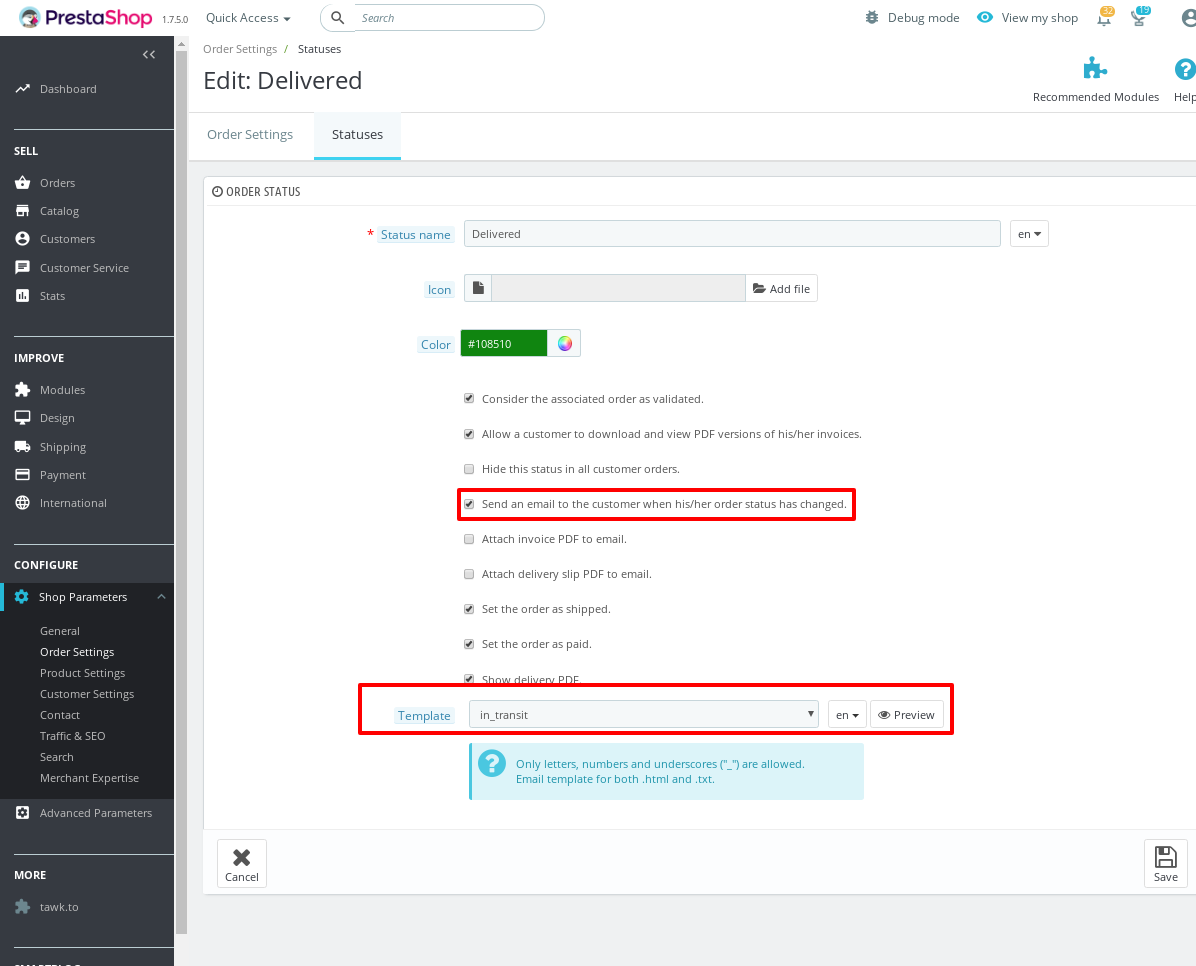
Task: Toggle 'Set the order as paid' checkbox
Action: pos(469,644)
